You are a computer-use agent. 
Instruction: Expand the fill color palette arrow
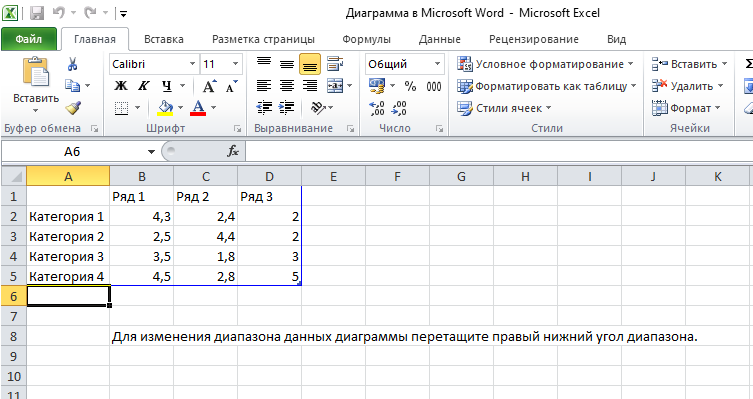pyautogui.click(x=181, y=108)
